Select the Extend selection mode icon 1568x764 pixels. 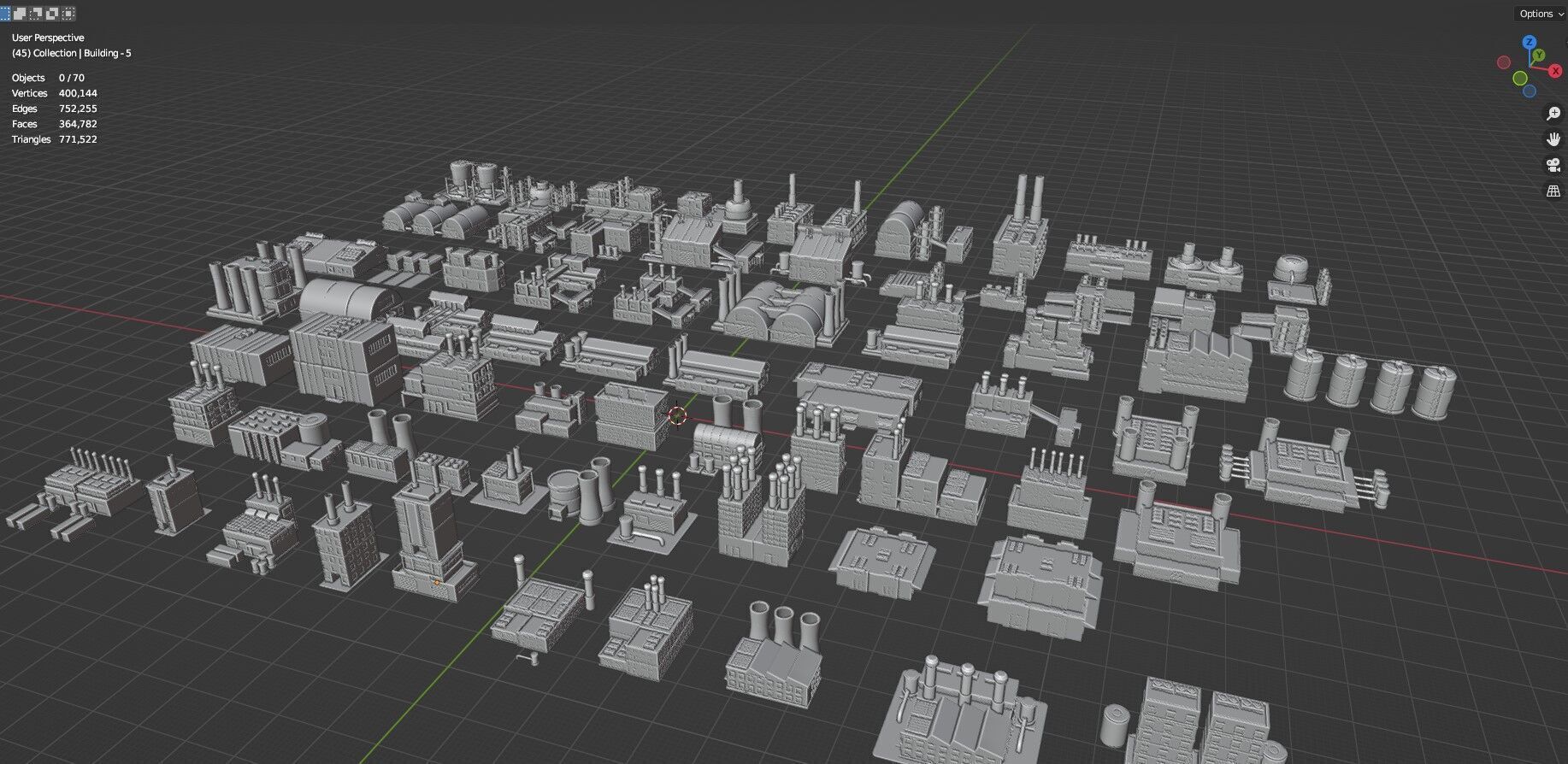20,14
